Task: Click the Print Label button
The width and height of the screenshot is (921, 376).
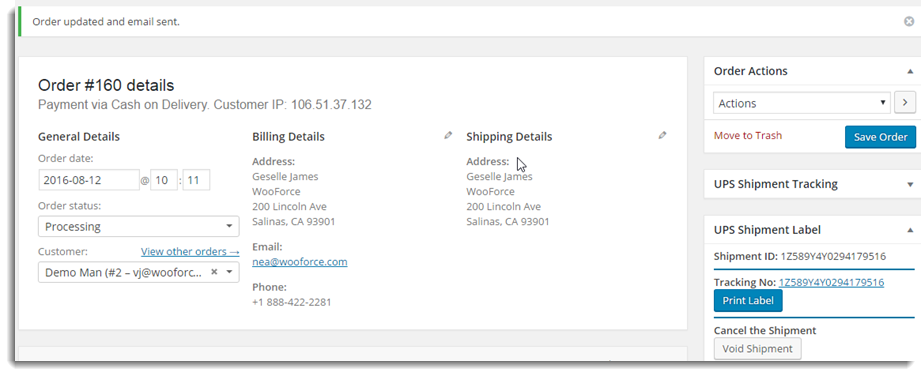Action: pyautogui.click(x=748, y=301)
